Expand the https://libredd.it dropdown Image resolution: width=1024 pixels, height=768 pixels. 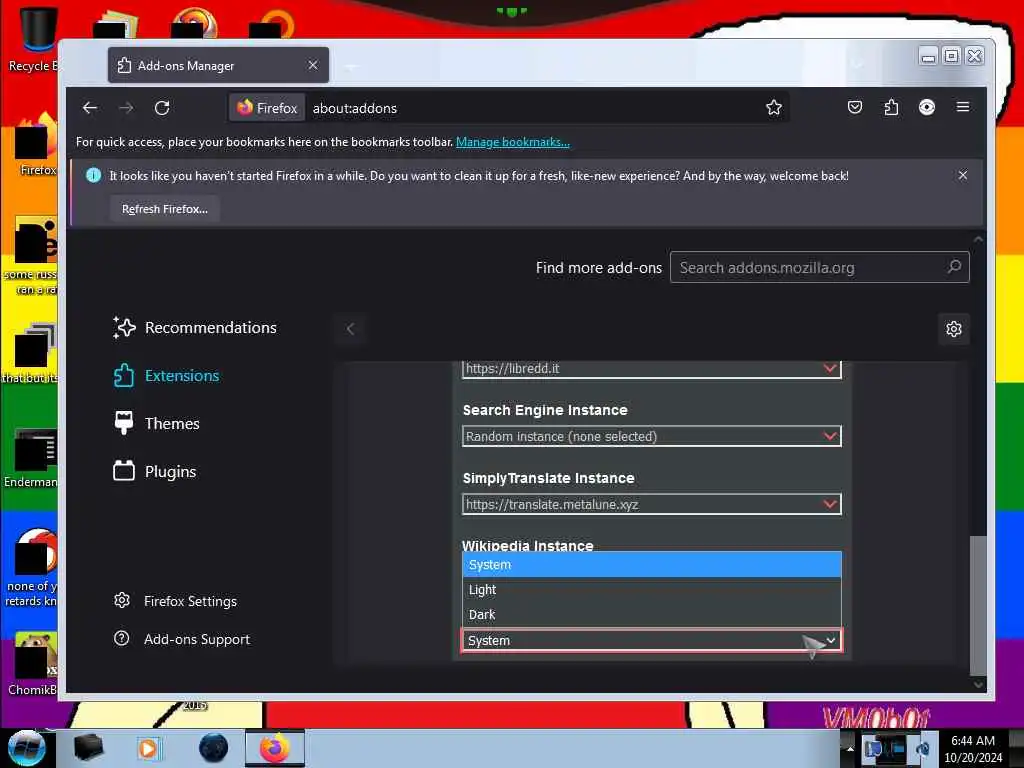click(x=652, y=369)
